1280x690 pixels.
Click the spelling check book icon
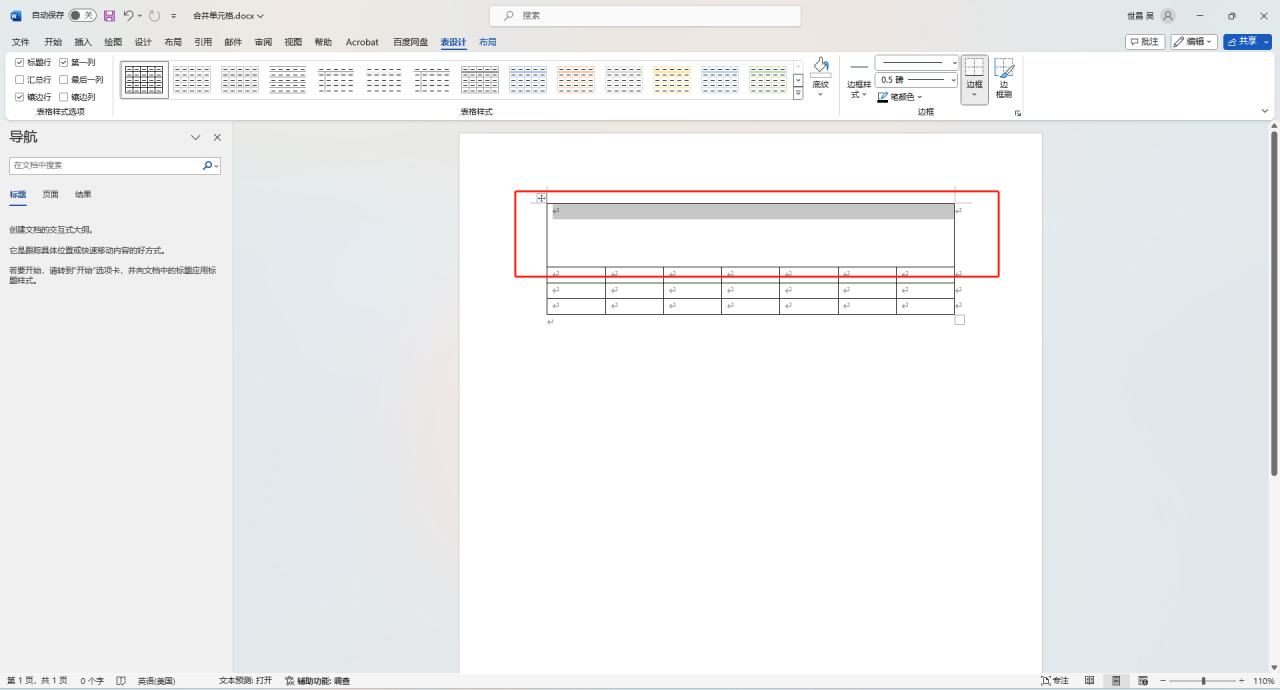pyautogui.click(x=121, y=681)
